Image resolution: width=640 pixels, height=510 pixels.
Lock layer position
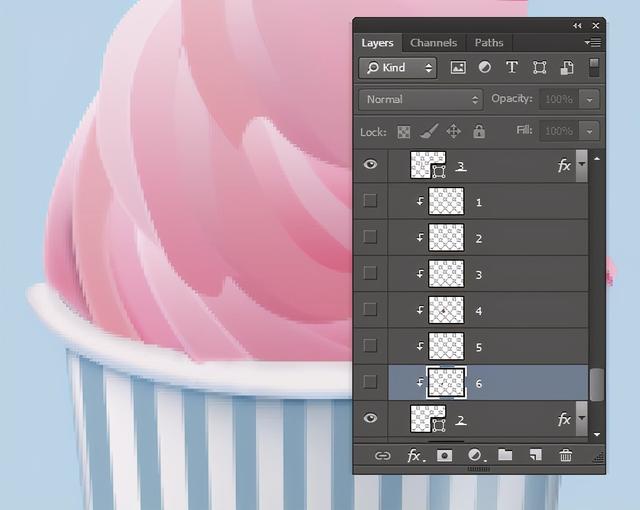453,131
